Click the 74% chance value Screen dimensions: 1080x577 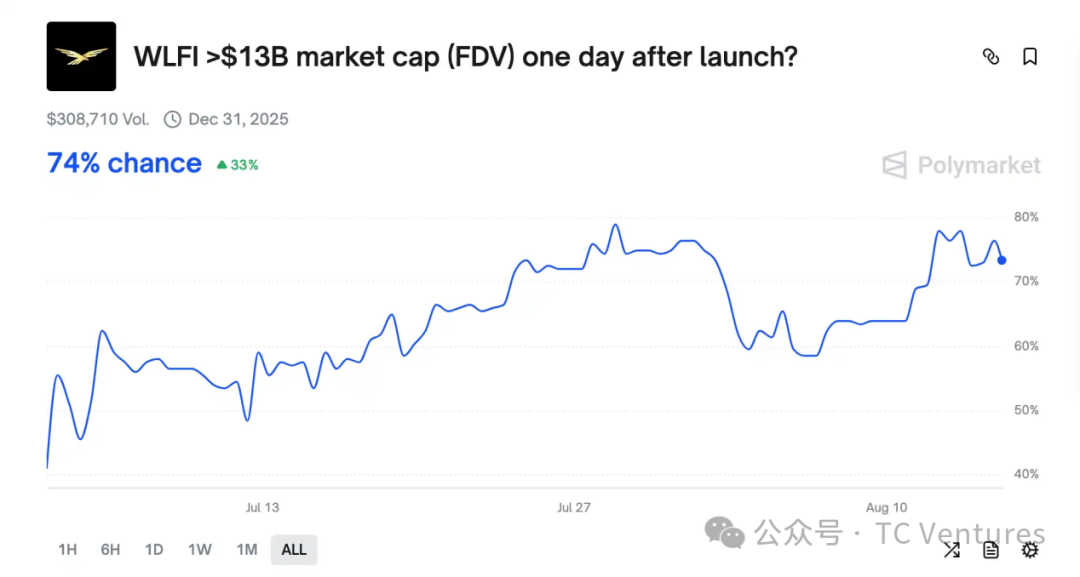pyautogui.click(x=124, y=164)
